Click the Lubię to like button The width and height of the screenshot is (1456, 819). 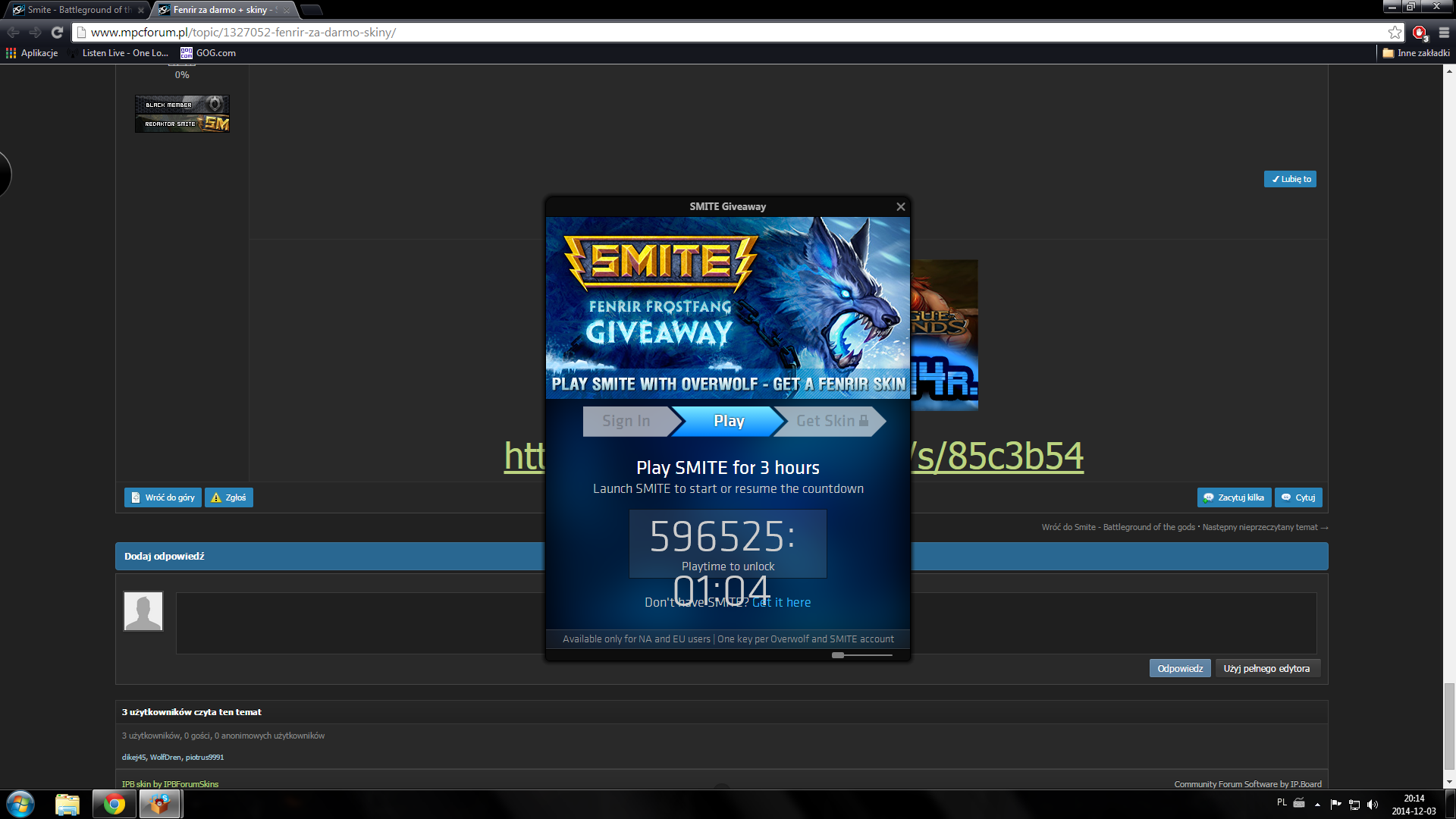[1290, 180]
